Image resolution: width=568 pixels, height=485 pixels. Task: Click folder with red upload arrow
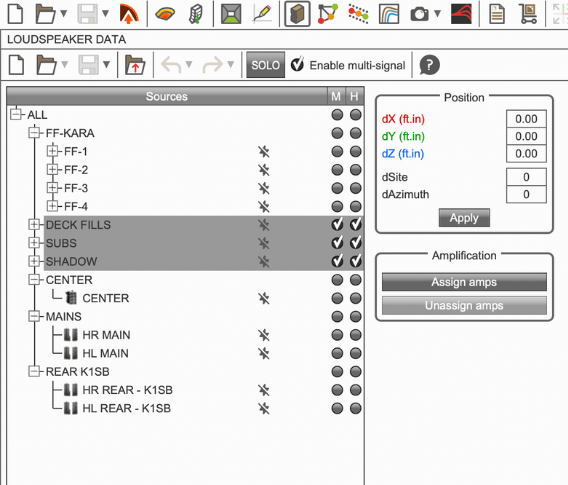click(x=135, y=65)
